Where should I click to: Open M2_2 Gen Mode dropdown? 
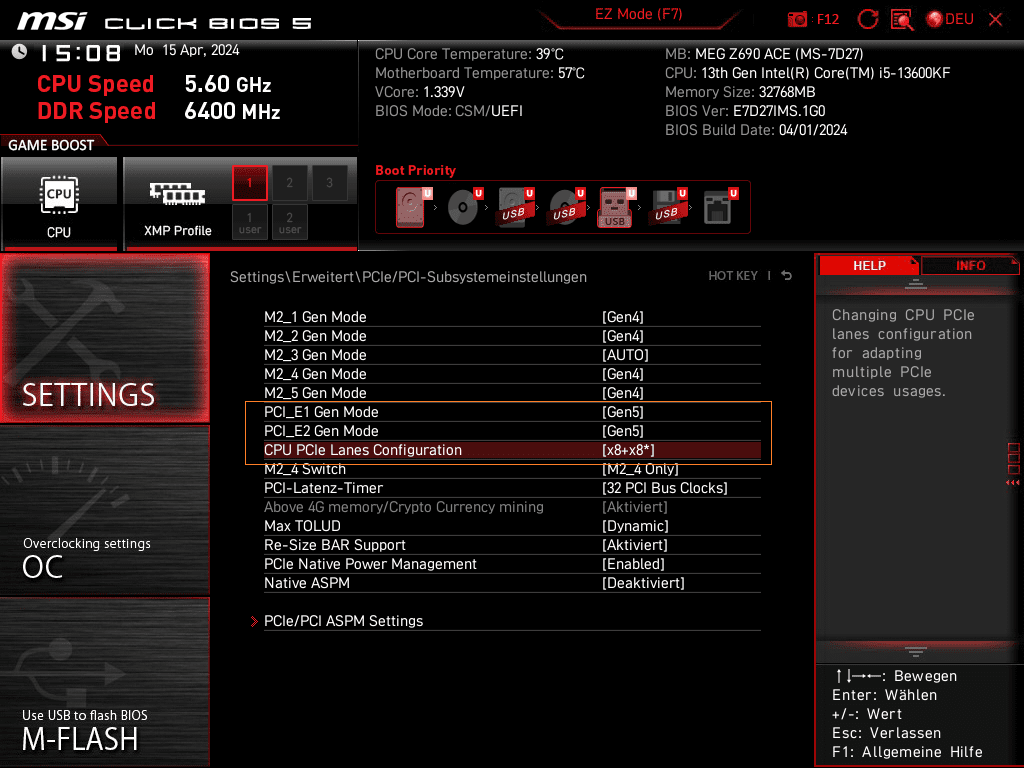click(512, 336)
